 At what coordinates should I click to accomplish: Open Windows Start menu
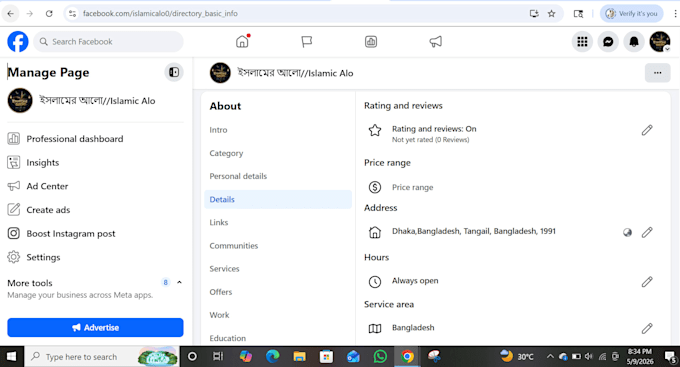11,357
